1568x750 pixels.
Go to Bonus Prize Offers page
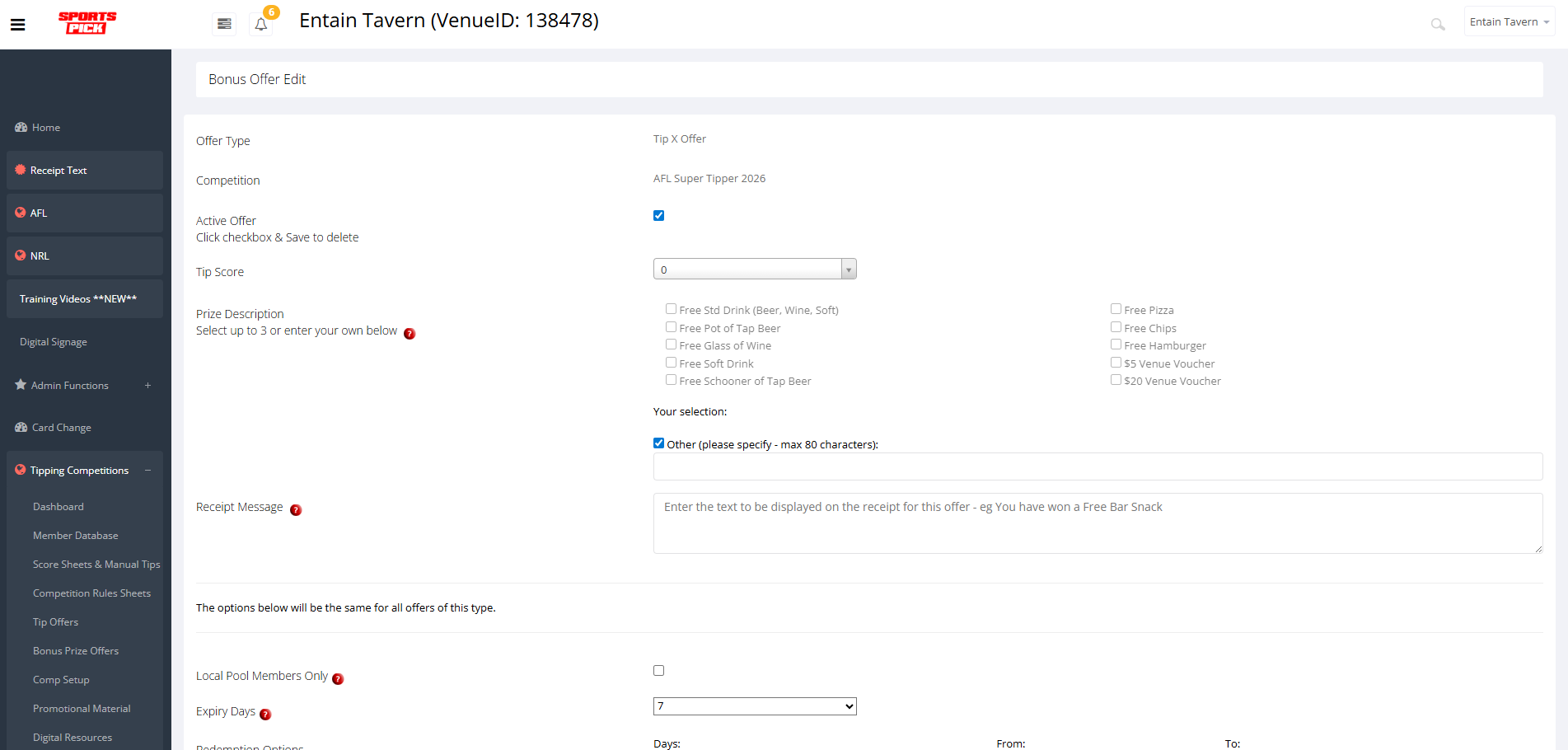(x=76, y=651)
